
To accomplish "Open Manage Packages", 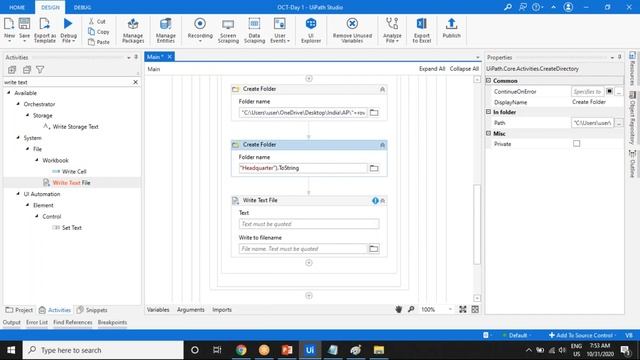I will click(x=133, y=30).
